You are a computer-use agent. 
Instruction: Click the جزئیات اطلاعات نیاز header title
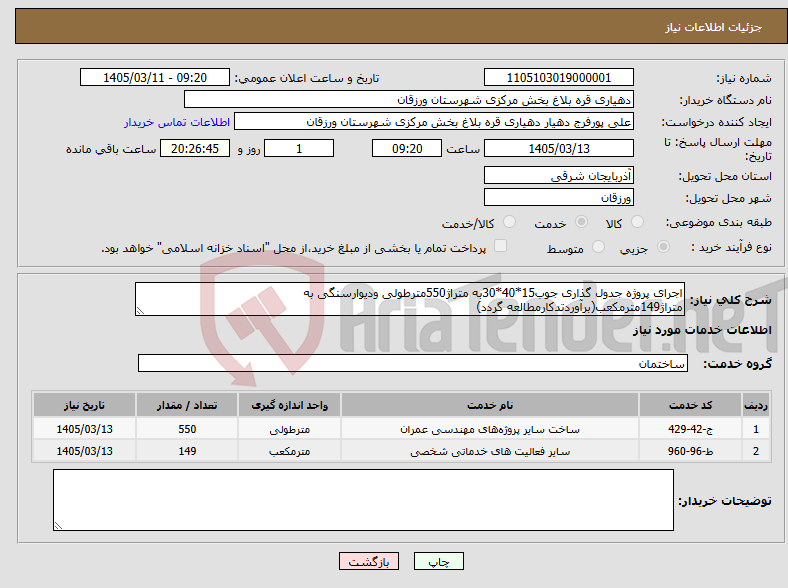pos(714,27)
